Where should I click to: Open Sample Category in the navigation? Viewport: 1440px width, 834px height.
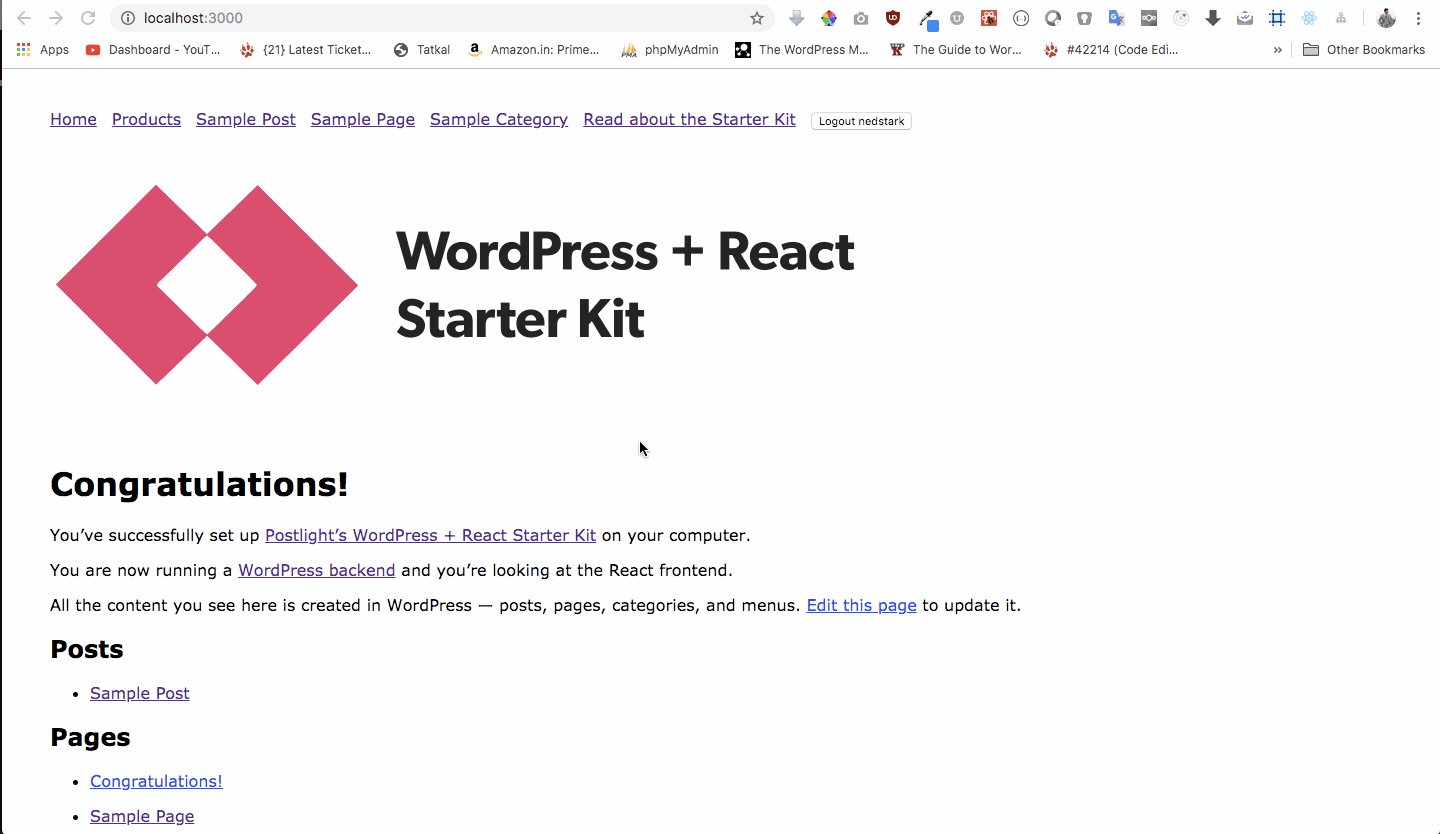click(x=499, y=119)
